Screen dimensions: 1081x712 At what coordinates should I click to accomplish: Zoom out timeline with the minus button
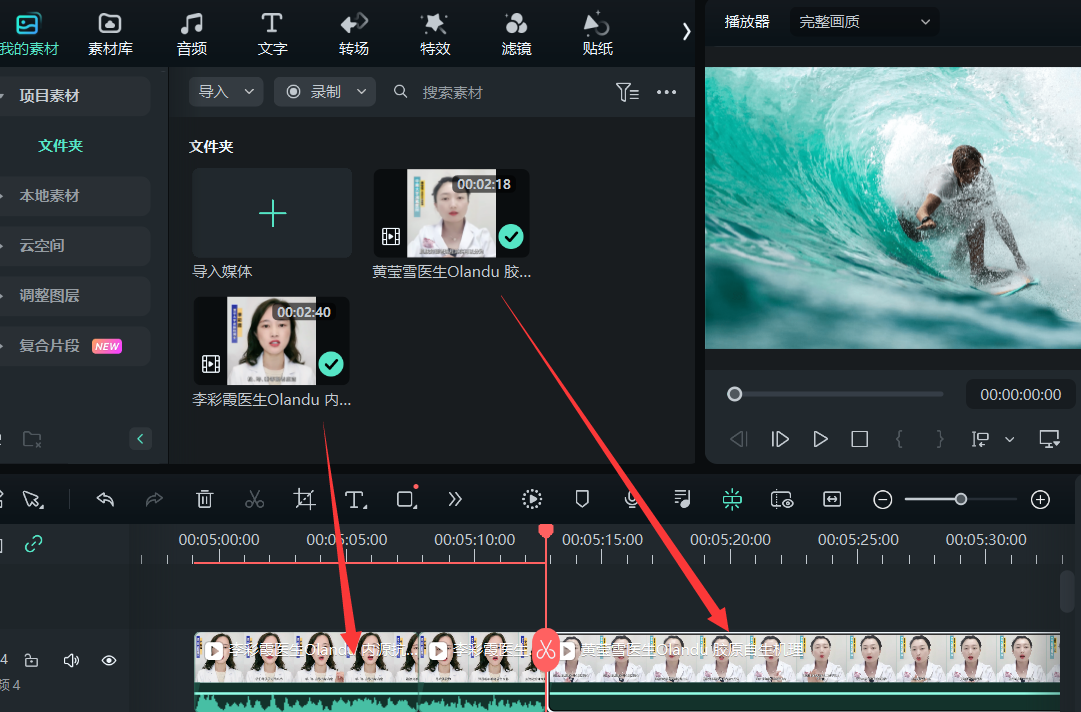(882, 500)
